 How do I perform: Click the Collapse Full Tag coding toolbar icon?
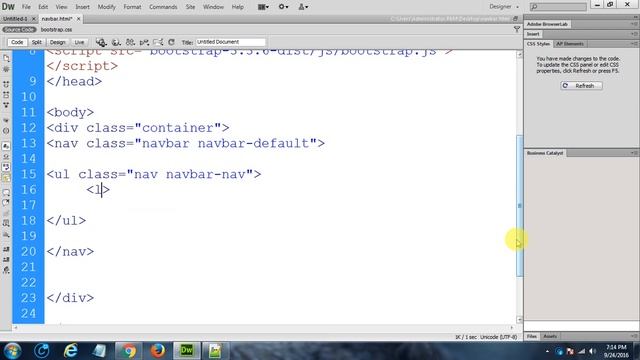pos(6,84)
